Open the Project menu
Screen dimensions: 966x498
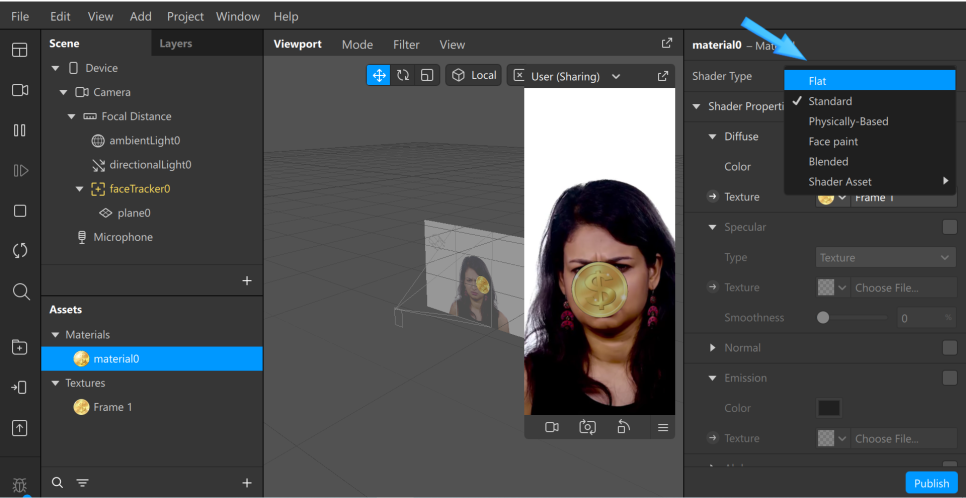[x=185, y=17]
